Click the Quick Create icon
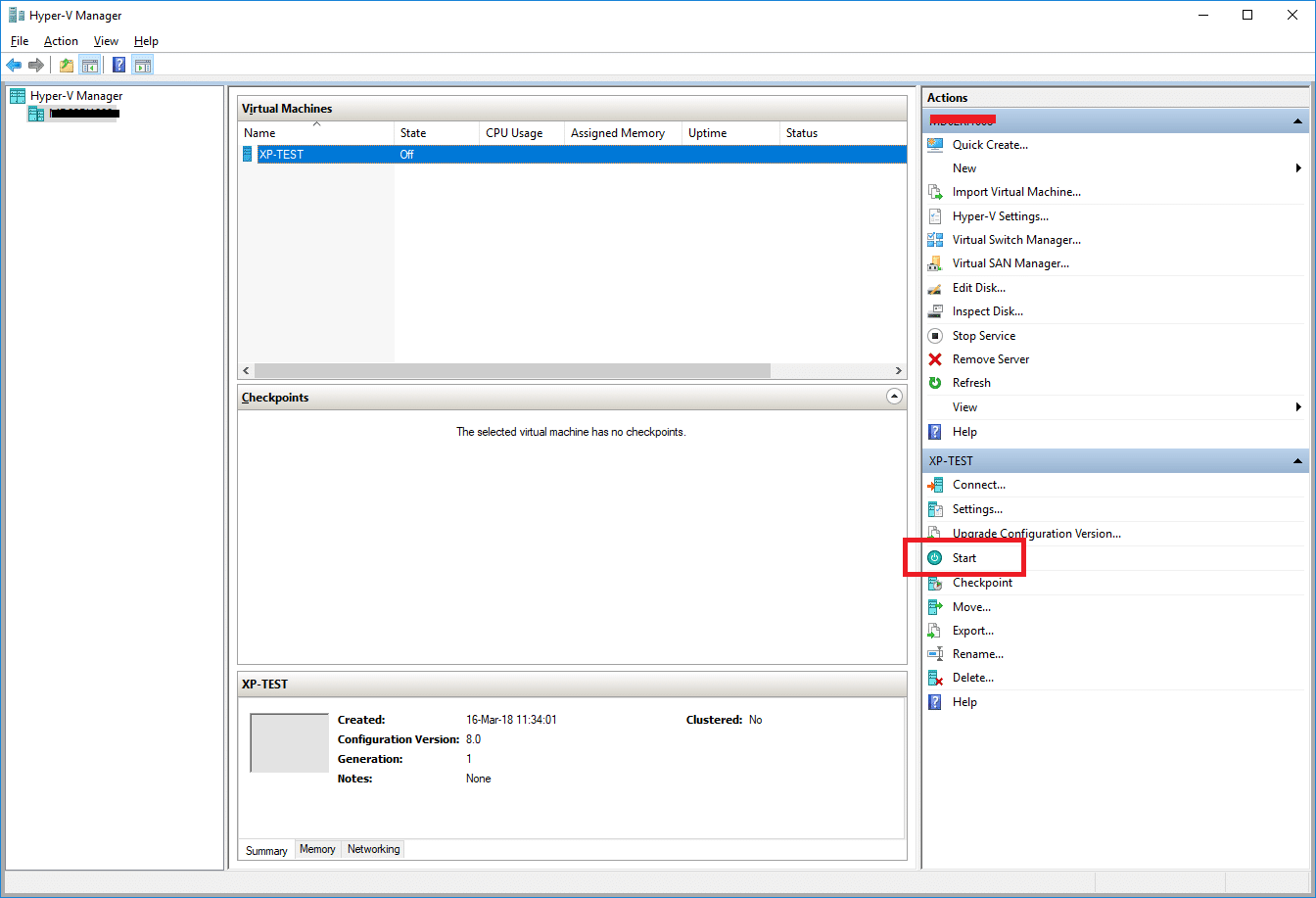1316x898 pixels. tap(935, 145)
